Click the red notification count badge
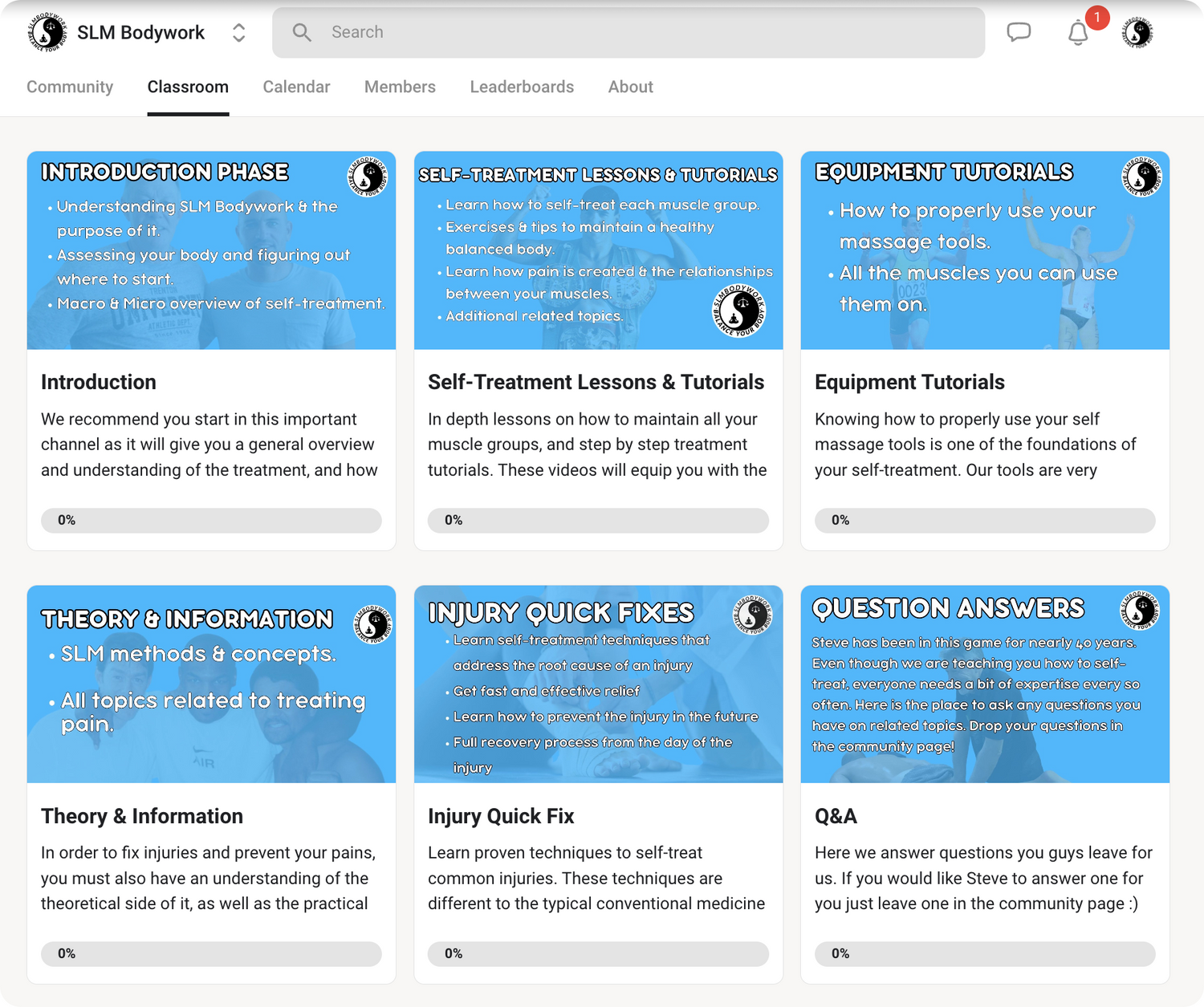The image size is (1204, 1007). pos(1096,18)
